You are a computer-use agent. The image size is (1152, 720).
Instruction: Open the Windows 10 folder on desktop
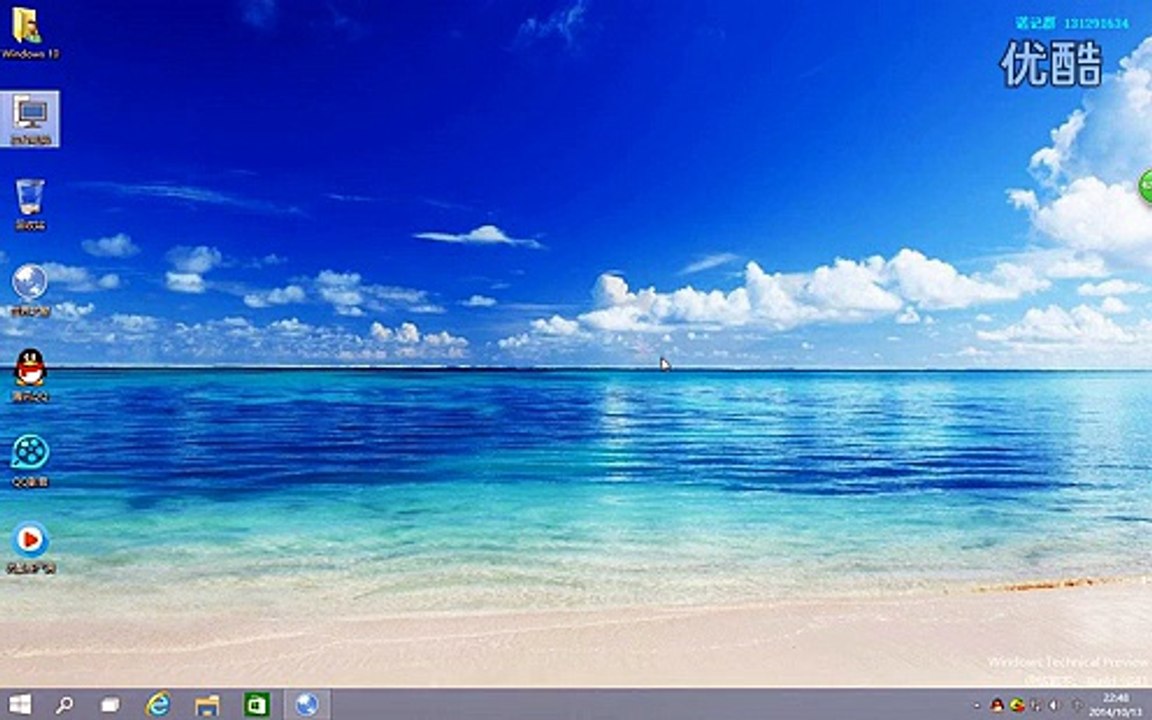[29, 32]
